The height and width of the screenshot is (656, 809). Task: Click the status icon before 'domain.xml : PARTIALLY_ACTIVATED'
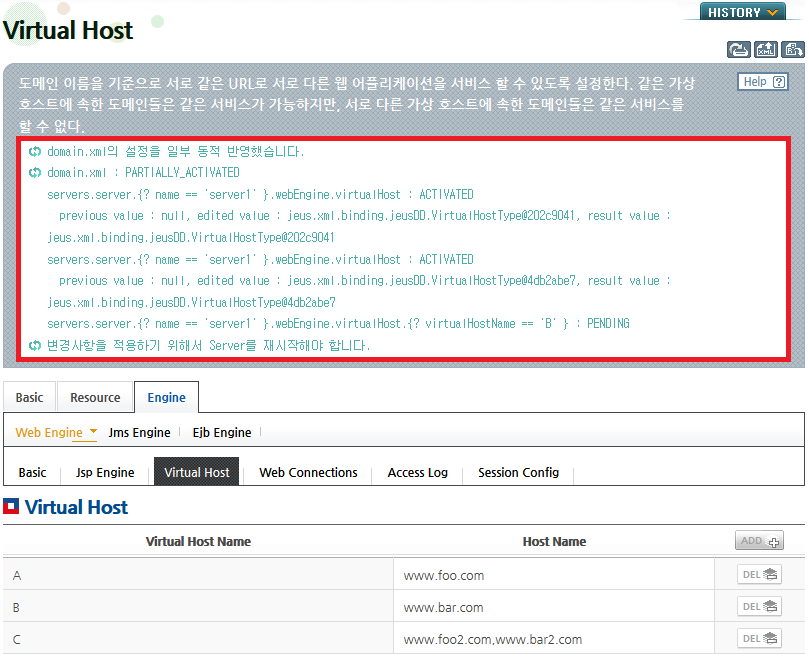click(35, 172)
